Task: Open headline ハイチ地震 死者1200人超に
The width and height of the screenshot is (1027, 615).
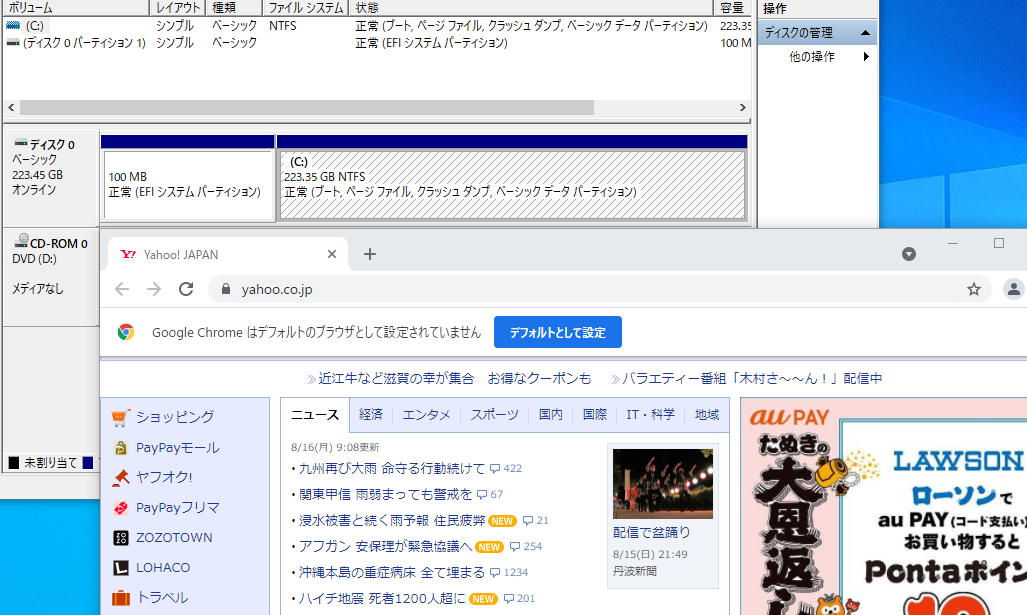Action: point(382,599)
